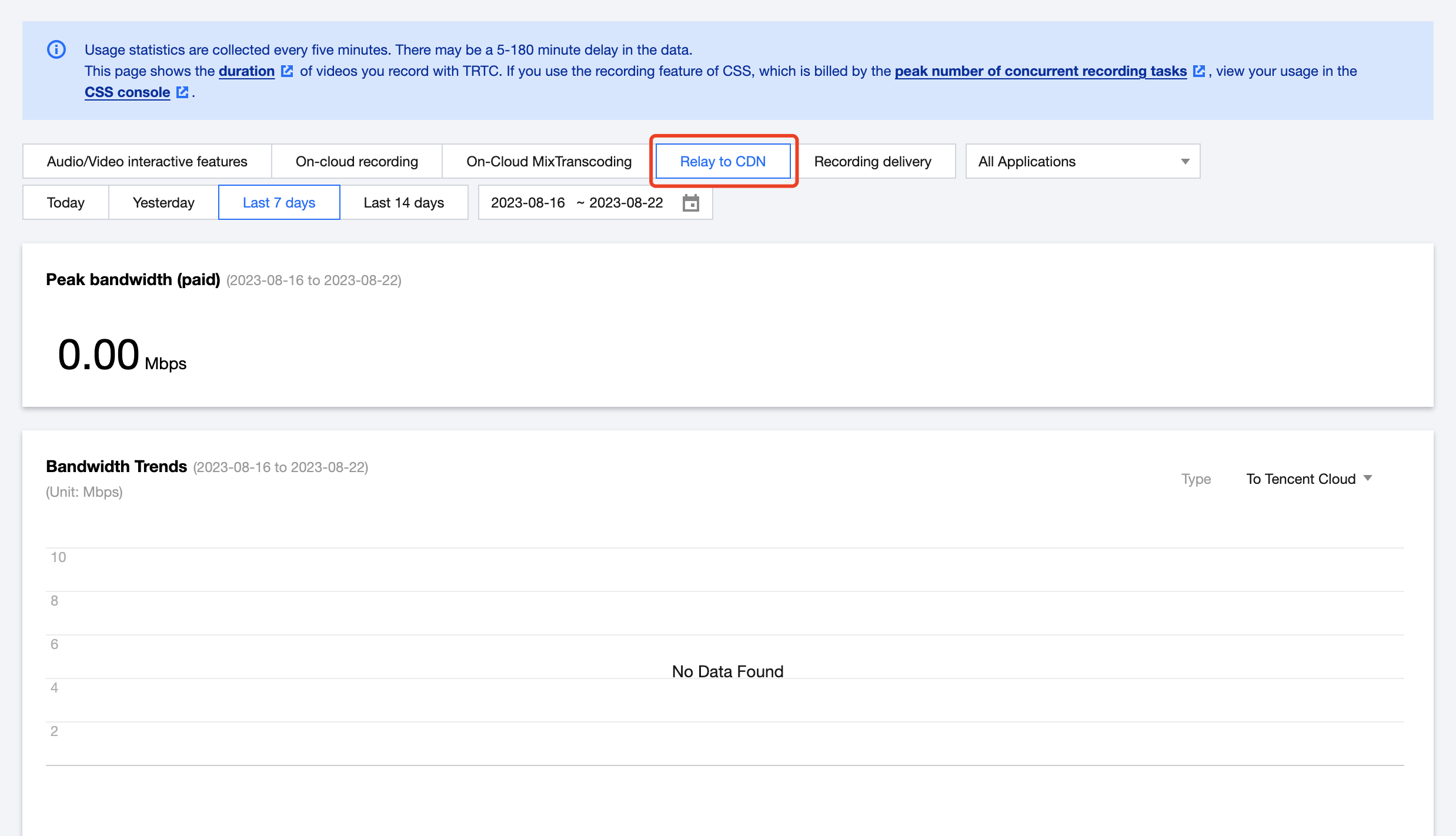Viewport: 1456px width, 836px height.
Task: Open the To Tencent Cloud type dropdown
Action: click(x=1309, y=479)
